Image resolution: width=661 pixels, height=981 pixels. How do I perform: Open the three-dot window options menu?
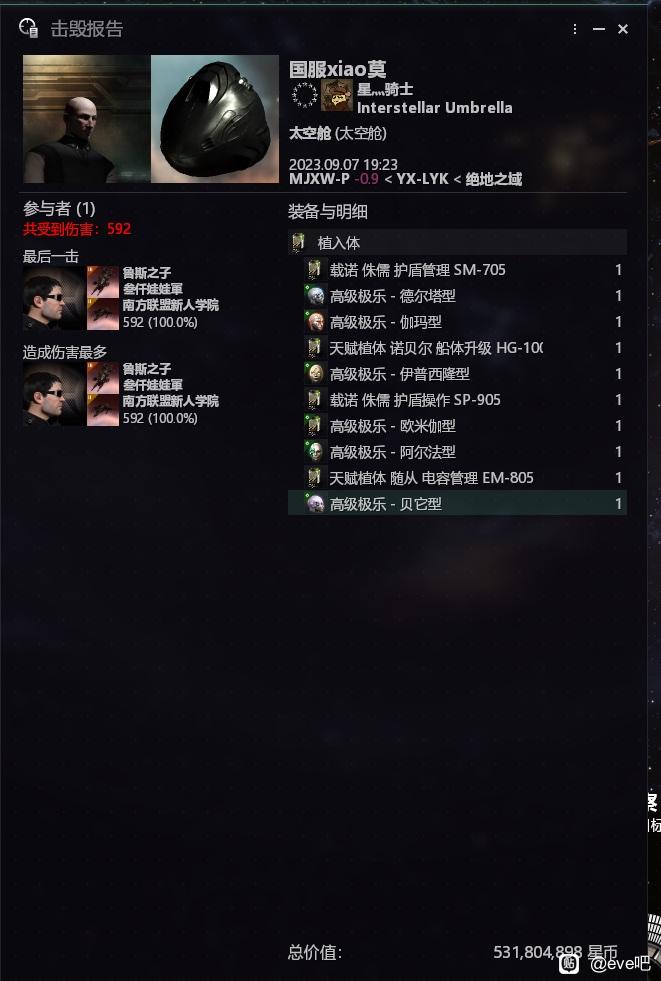point(575,29)
